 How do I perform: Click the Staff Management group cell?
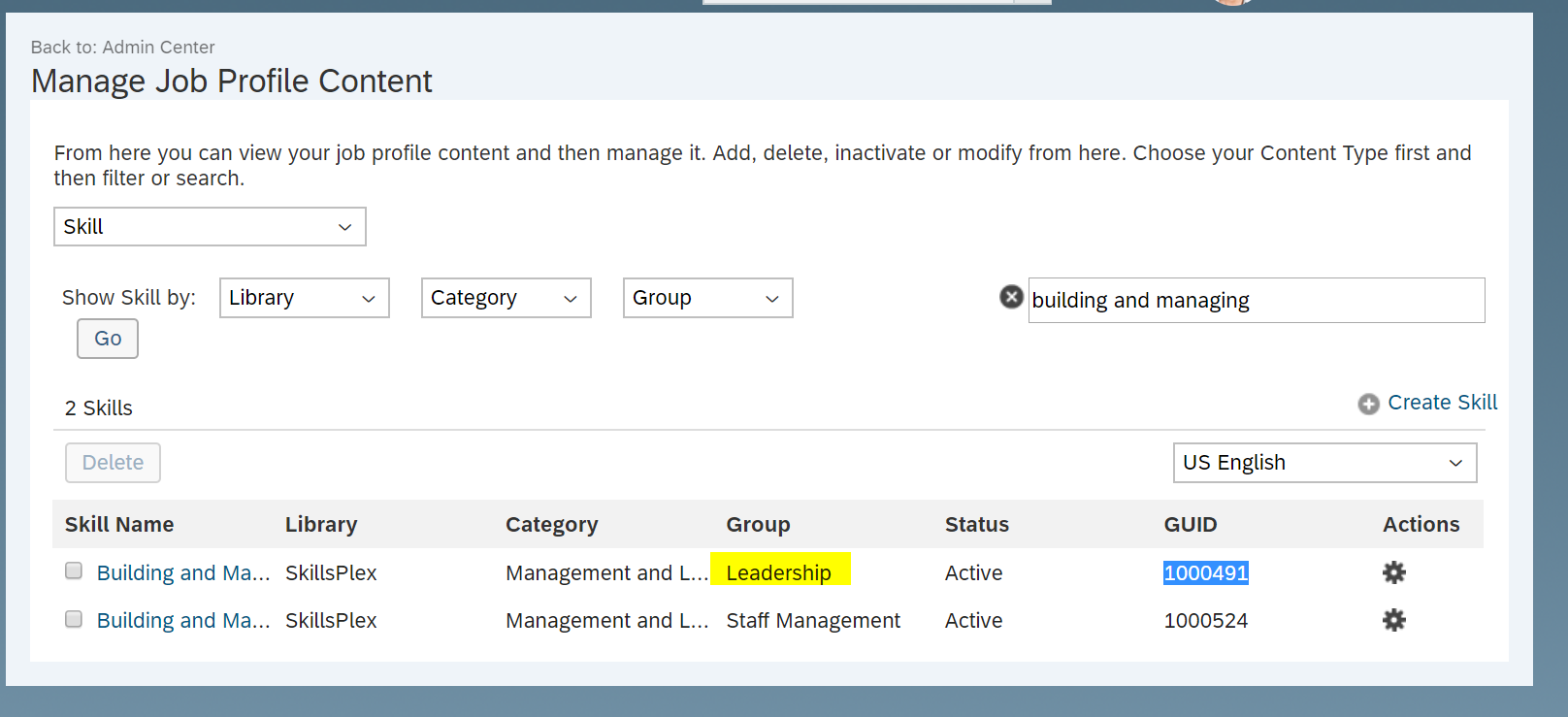coord(813,620)
